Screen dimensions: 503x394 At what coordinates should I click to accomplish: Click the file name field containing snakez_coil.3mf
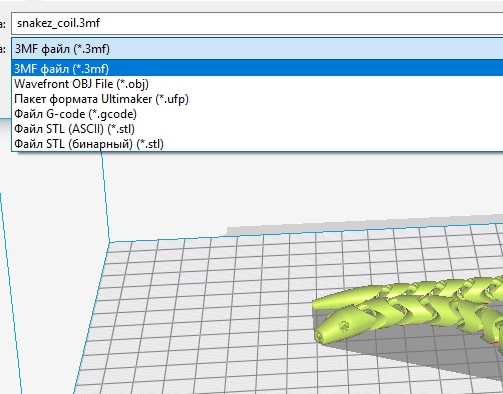tap(257, 23)
